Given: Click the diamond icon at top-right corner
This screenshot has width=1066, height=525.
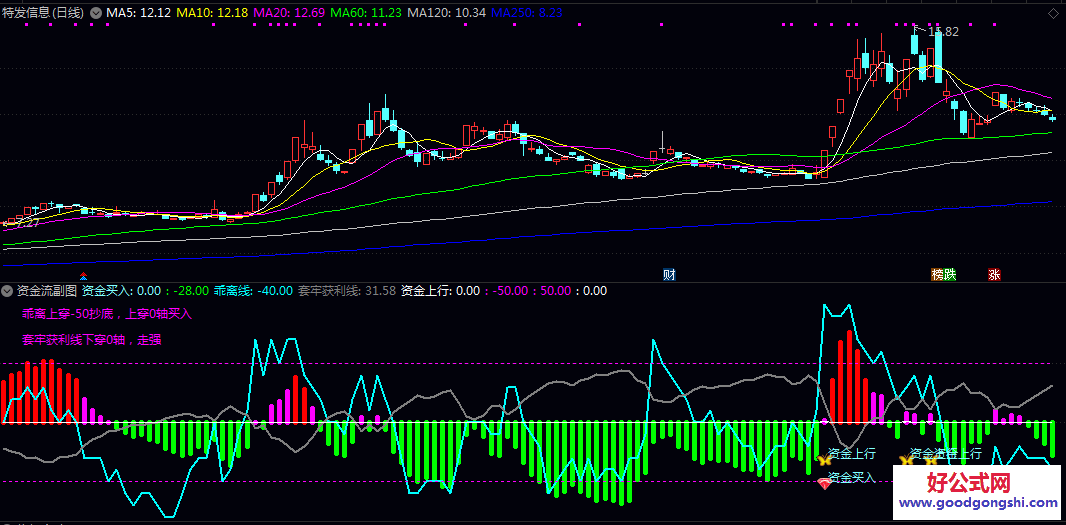Looking at the screenshot, I should (1054, 11).
